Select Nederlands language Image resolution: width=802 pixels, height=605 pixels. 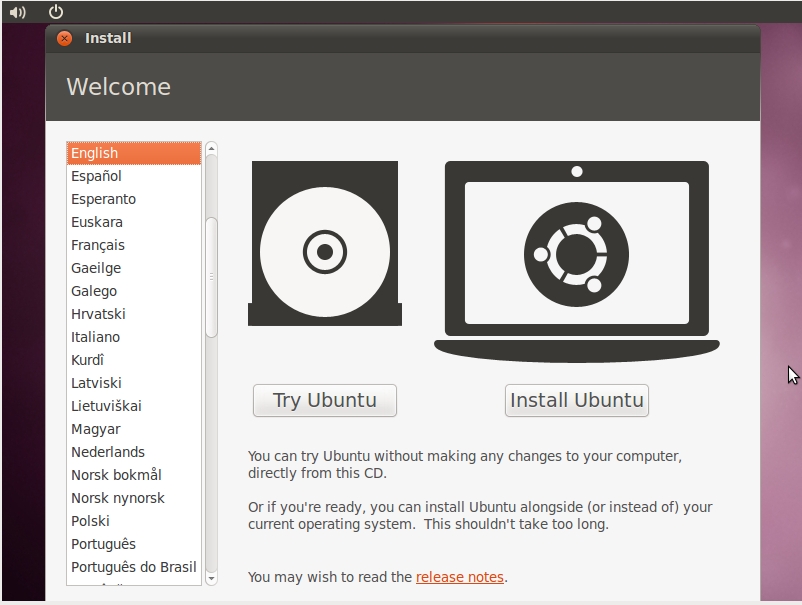(x=134, y=452)
